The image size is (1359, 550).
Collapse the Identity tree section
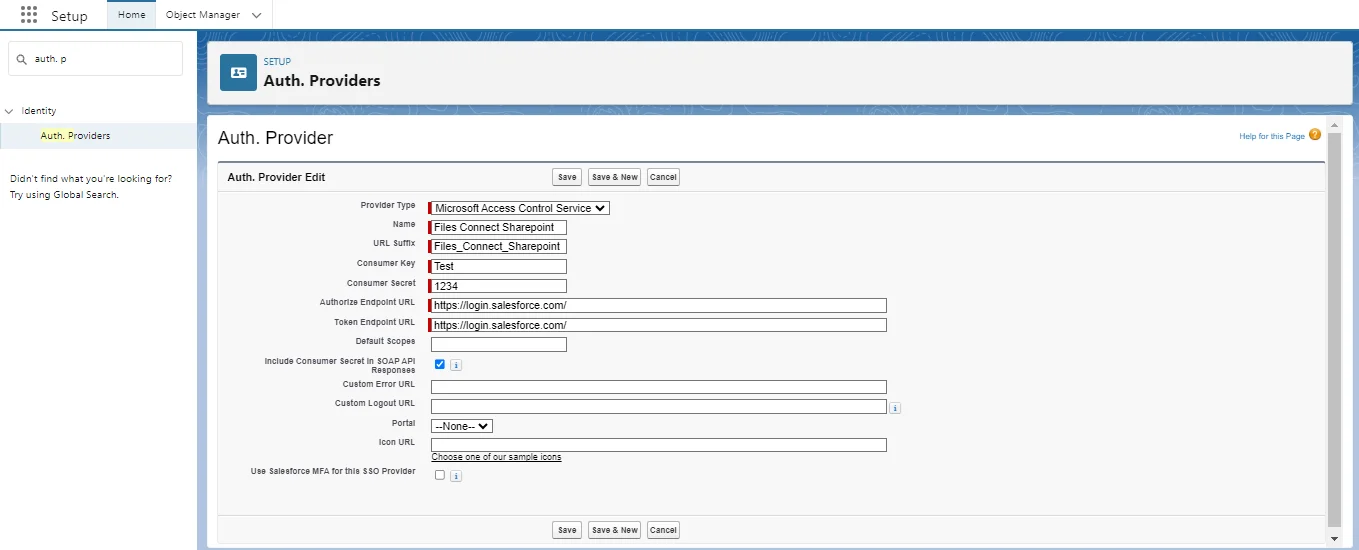[x=9, y=111]
